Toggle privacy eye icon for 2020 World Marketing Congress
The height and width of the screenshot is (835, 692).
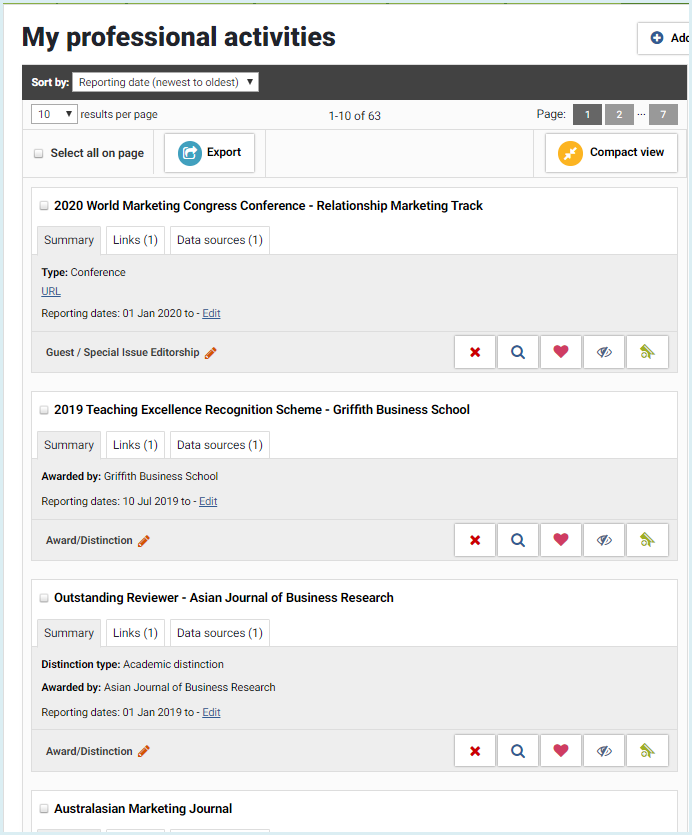(604, 352)
